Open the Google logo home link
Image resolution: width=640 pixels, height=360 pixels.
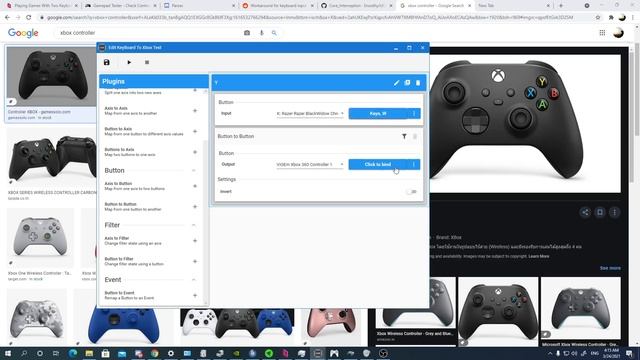[23, 33]
